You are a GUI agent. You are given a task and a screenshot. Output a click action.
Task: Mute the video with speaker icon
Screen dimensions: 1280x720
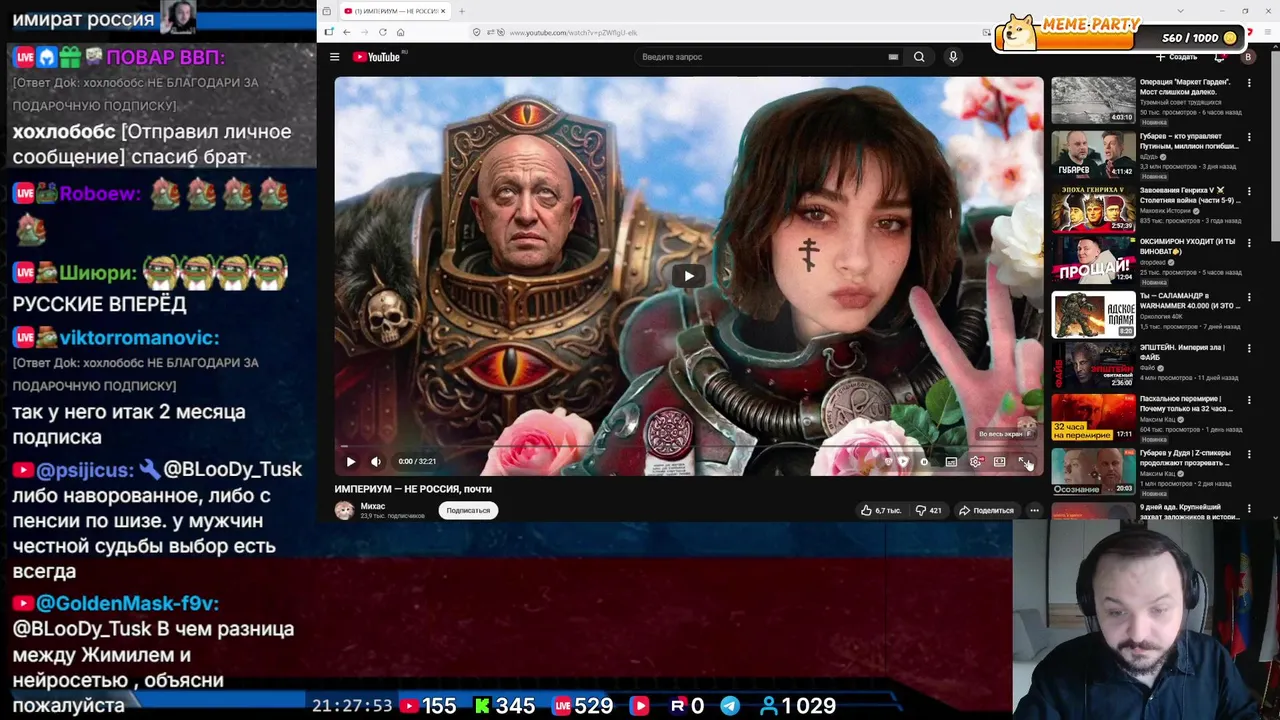point(376,461)
